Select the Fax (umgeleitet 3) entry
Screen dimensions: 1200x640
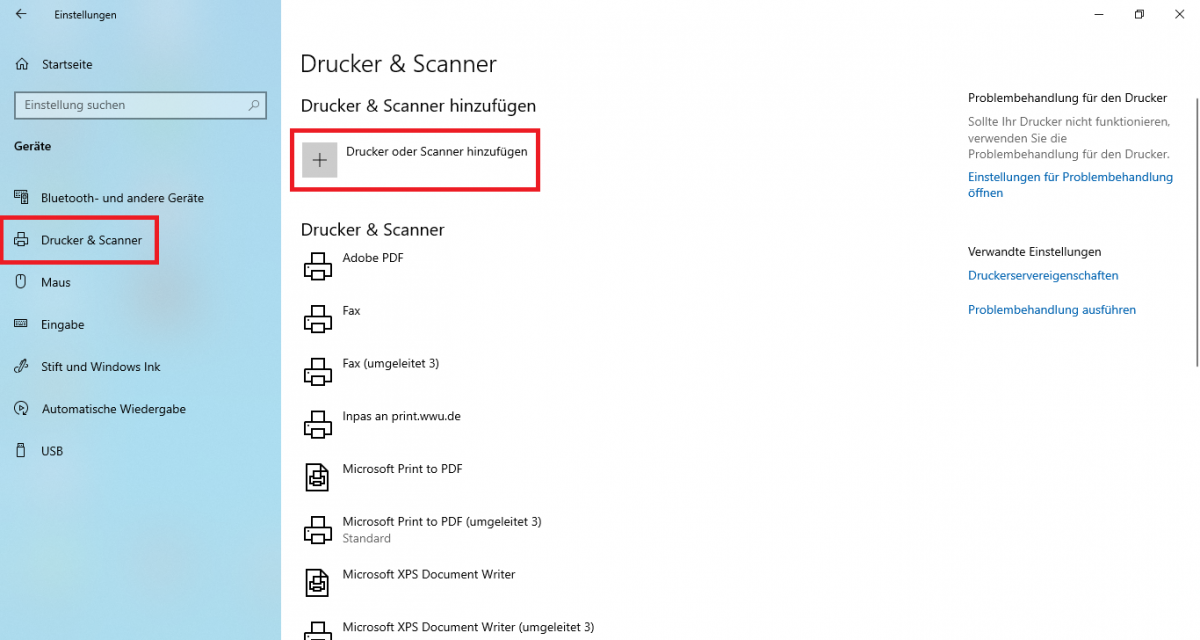click(391, 364)
